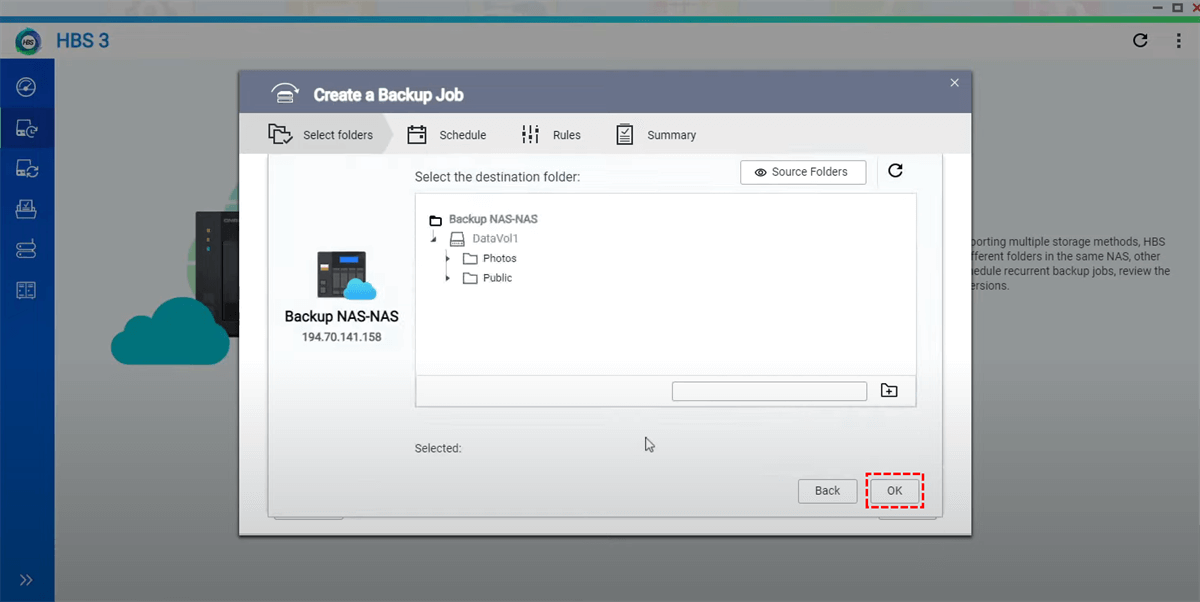Go to the Summary step
This screenshot has width=1200, height=602.
click(x=656, y=135)
